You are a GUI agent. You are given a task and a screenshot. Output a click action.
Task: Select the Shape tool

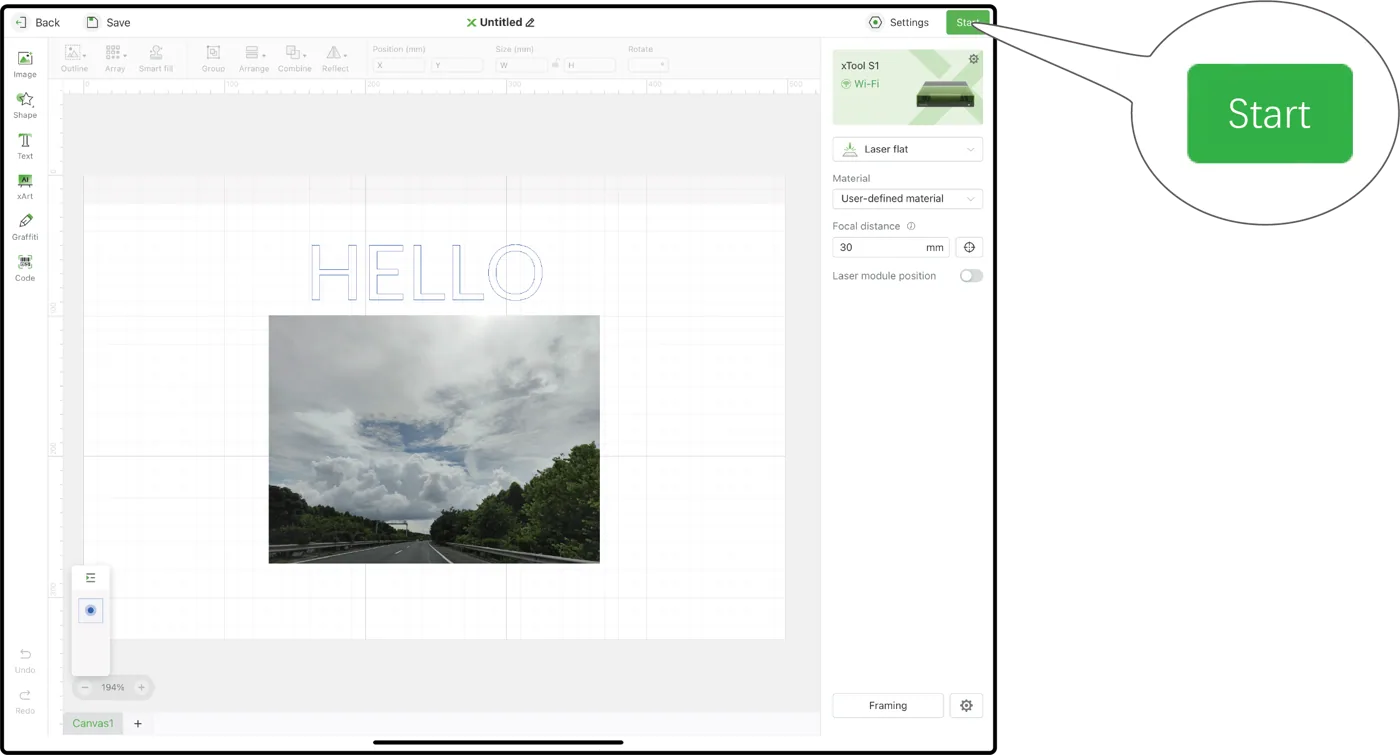coord(25,105)
